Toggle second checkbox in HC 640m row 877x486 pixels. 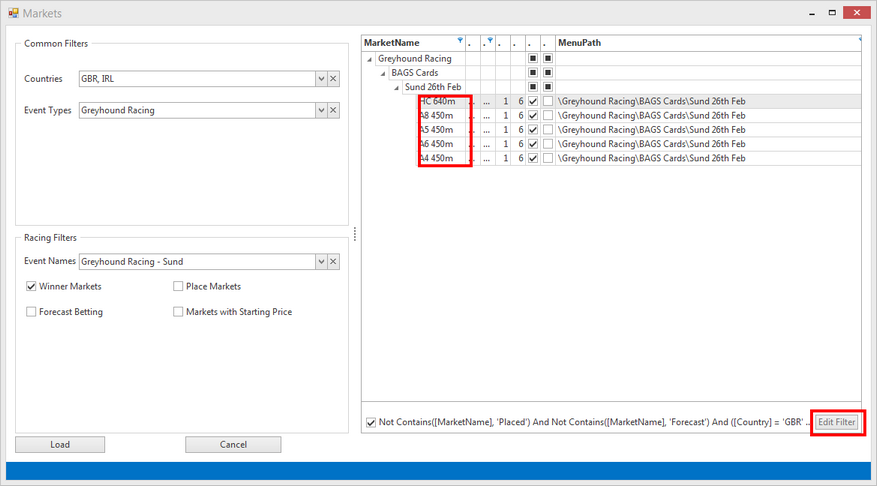coord(548,101)
